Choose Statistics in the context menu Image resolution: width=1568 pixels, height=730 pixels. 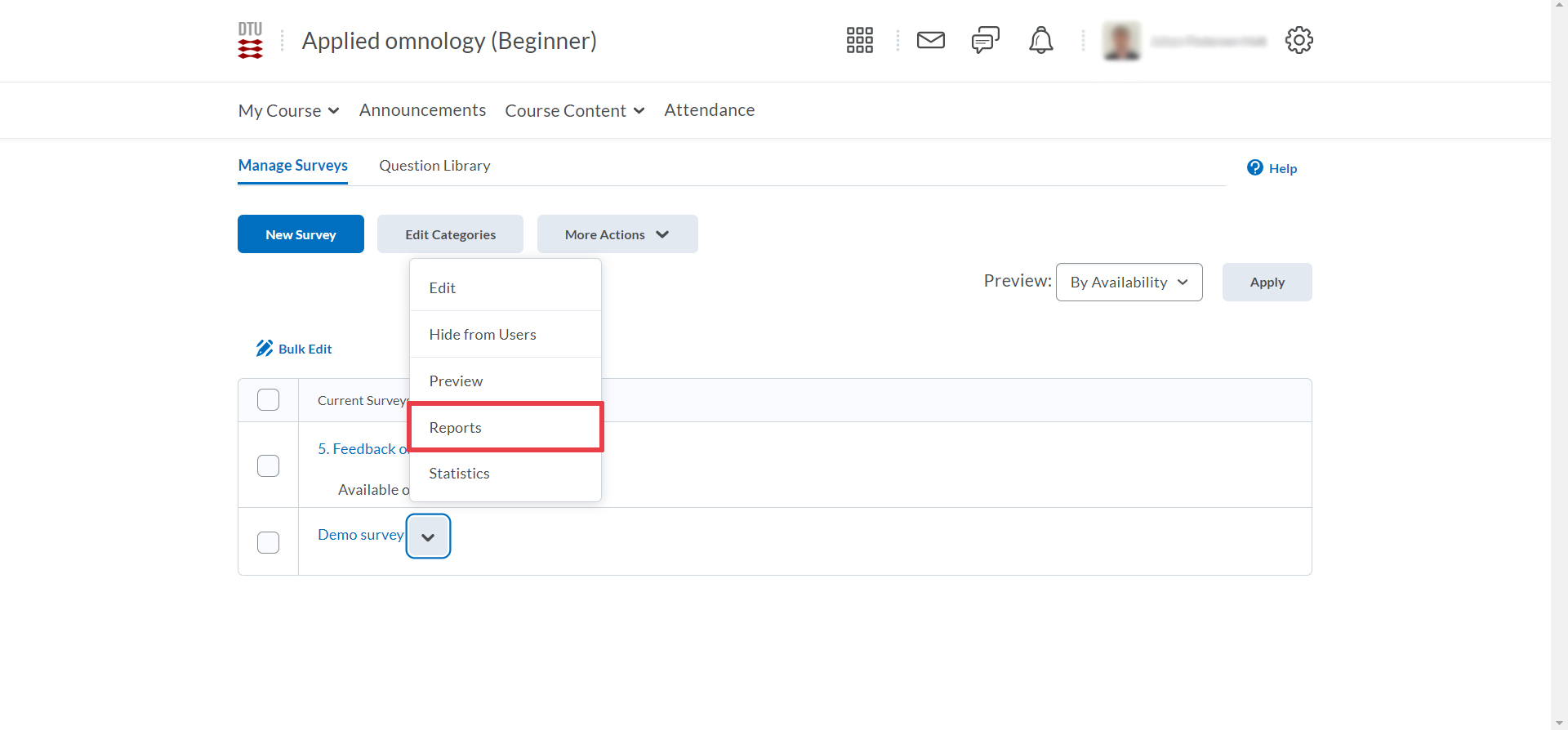coord(459,474)
